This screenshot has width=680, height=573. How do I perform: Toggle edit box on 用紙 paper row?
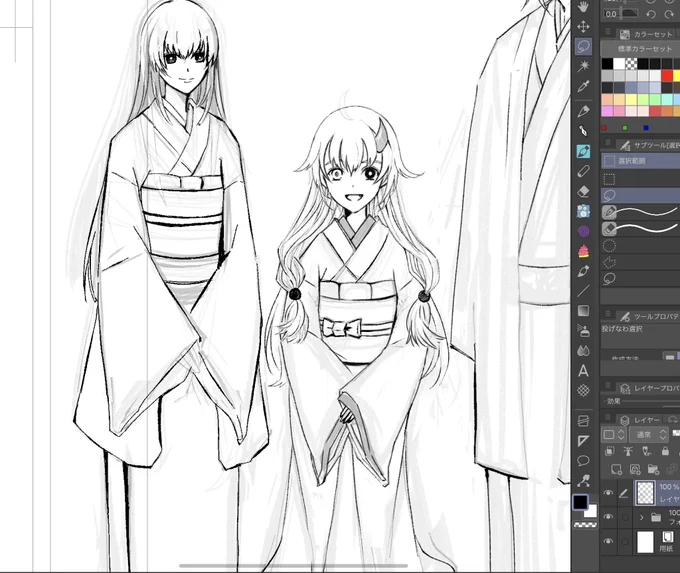pos(624,541)
